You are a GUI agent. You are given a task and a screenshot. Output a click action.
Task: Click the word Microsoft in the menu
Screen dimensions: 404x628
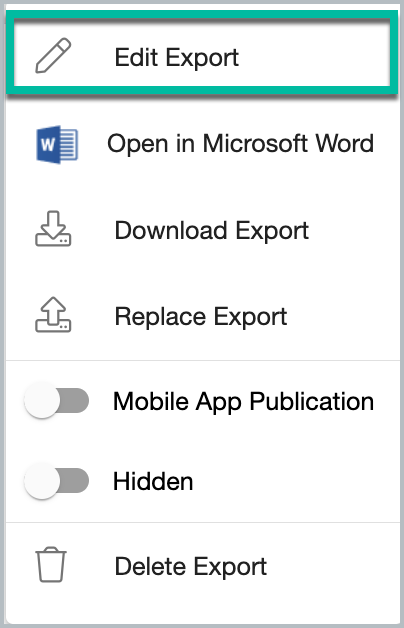coord(255,143)
